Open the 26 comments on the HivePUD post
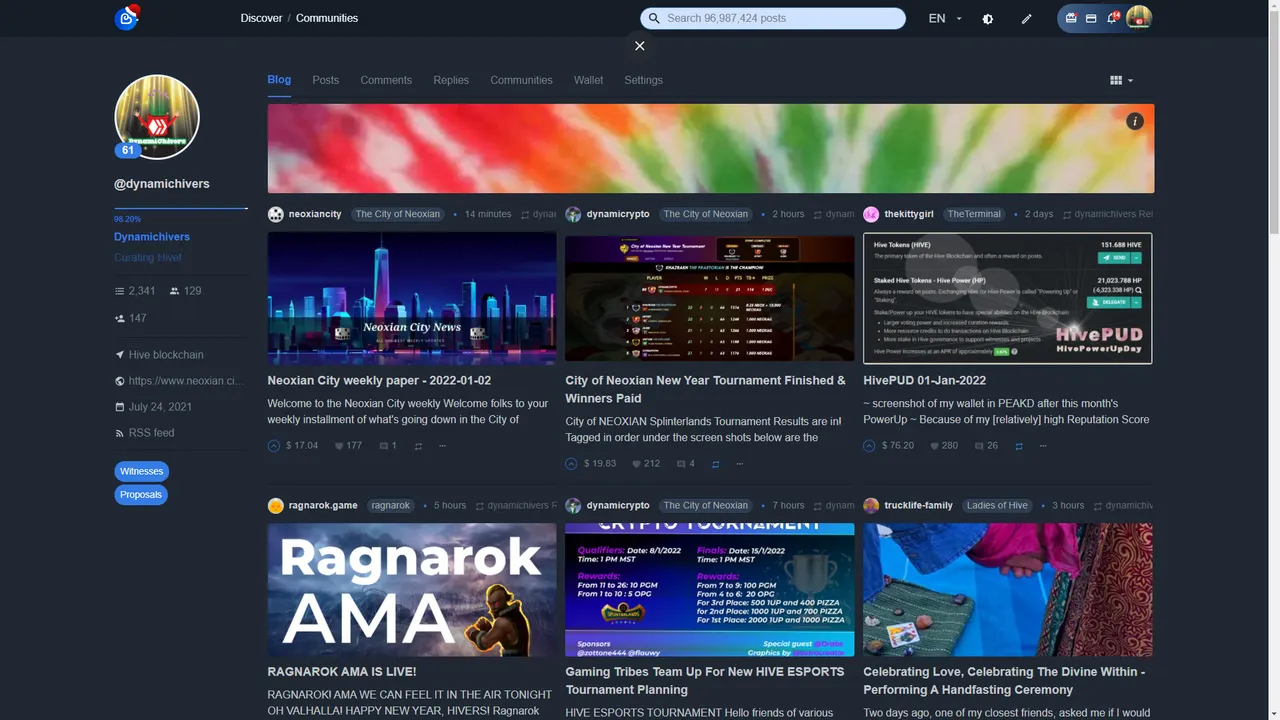 point(987,446)
